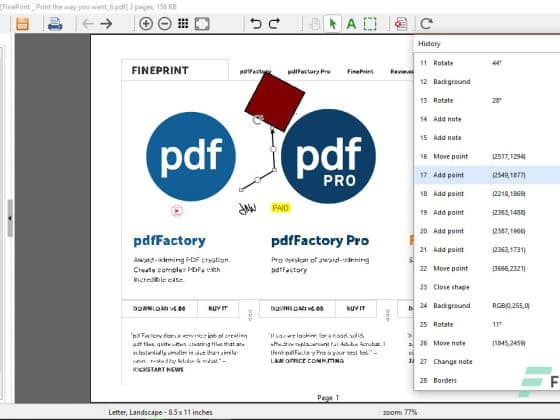Select history entry 21 Add point

[487, 250]
